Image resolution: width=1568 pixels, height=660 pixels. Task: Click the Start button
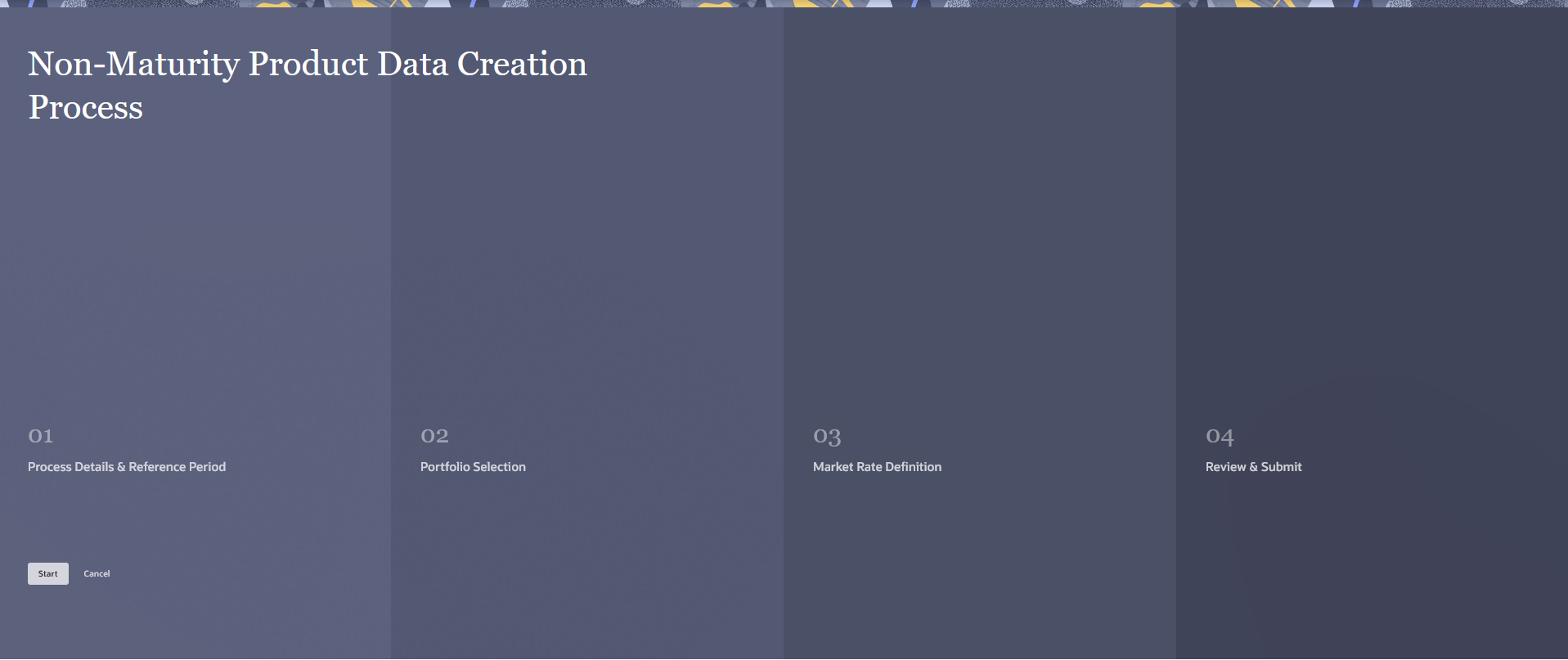click(48, 573)
